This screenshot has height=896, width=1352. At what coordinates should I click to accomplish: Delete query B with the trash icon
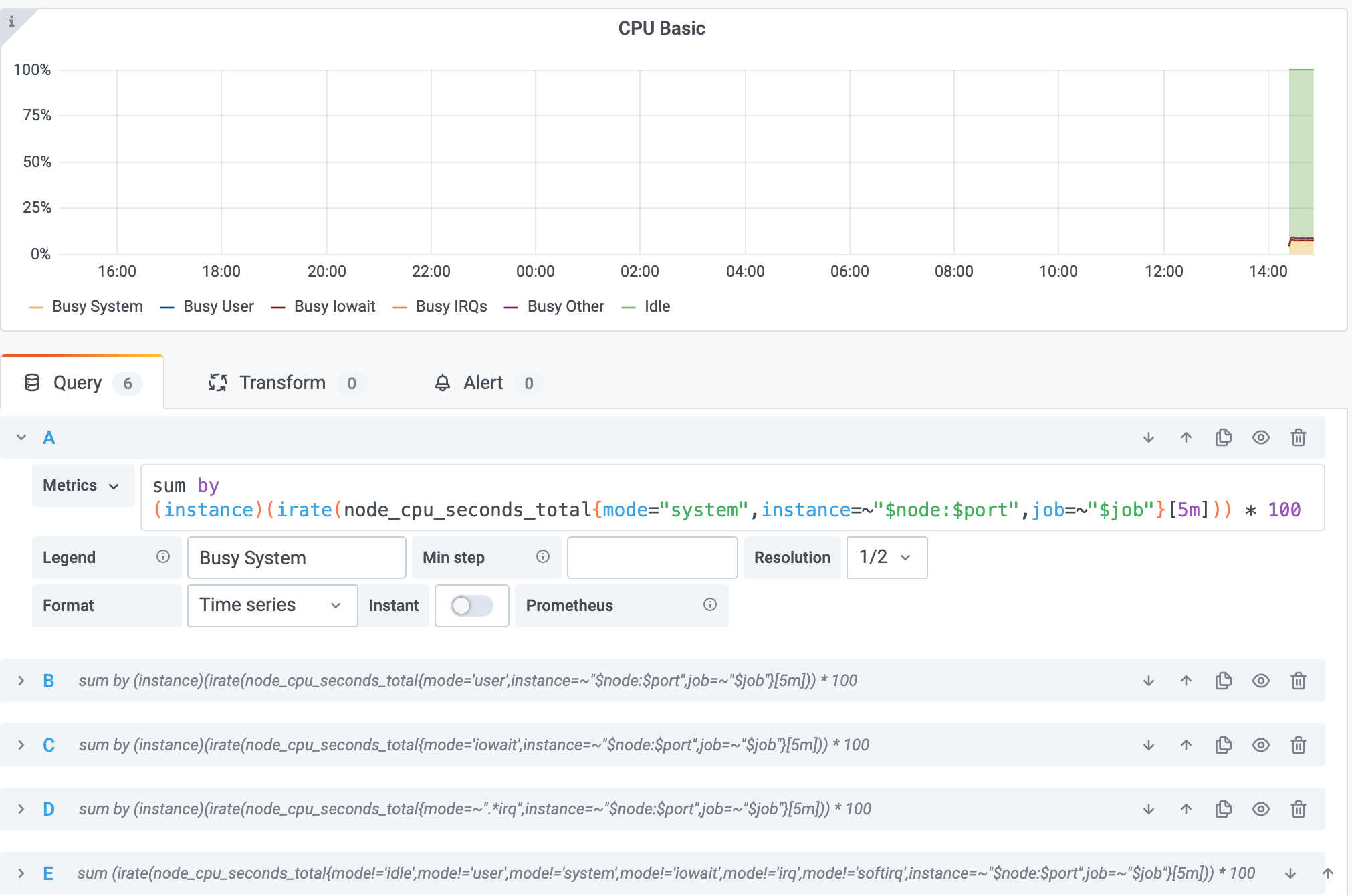click(1297, 681)
